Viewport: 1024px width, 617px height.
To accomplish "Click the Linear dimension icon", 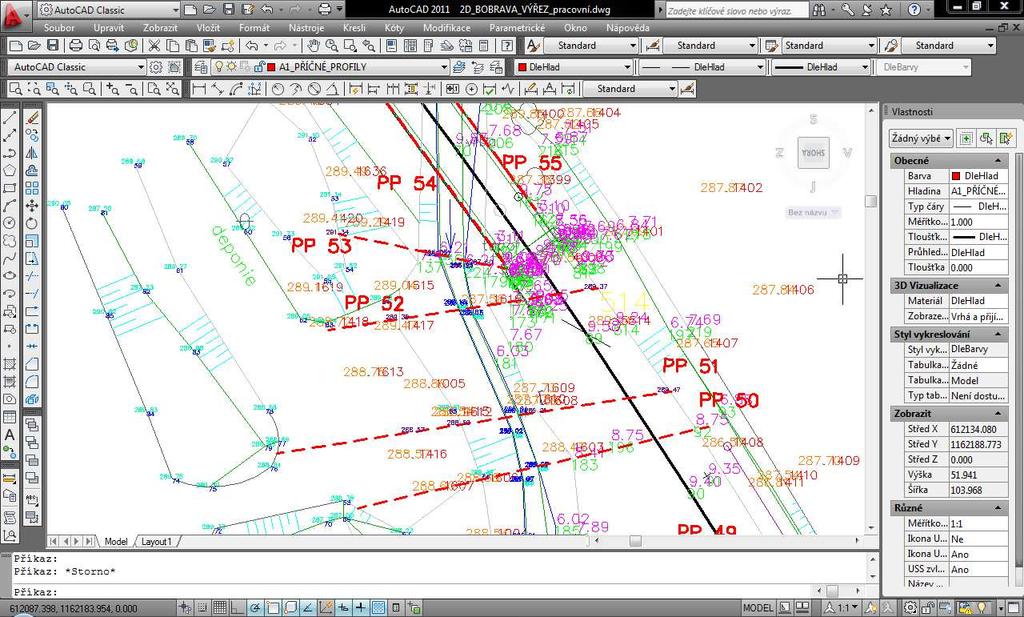I will pos(199,89).
